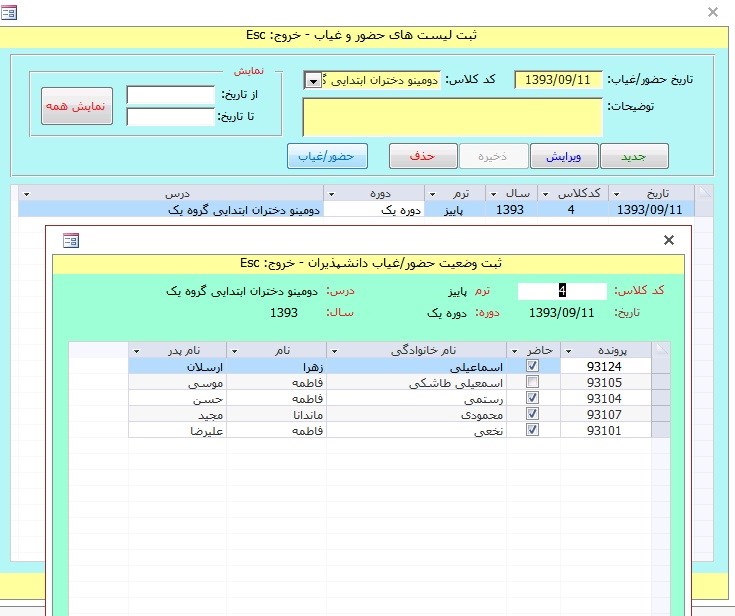
Task: Click father name حسن cell
Action: tap(177, 398)
